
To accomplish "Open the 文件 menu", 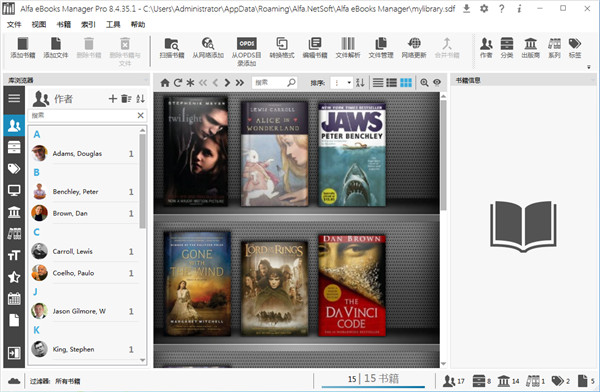I will 14,24.
